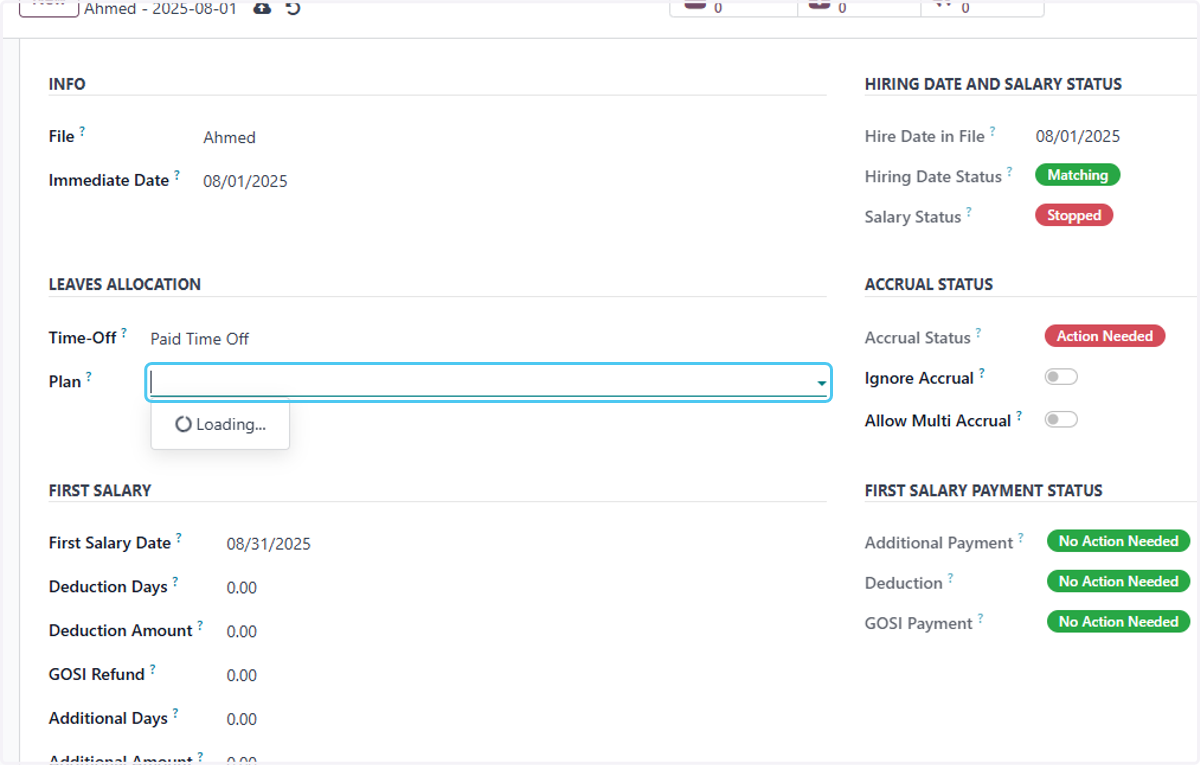This screenshot has height=765, width=1200.
Task: Click help mark beside Deduction payment status
Action: click(x=951, y=578)
